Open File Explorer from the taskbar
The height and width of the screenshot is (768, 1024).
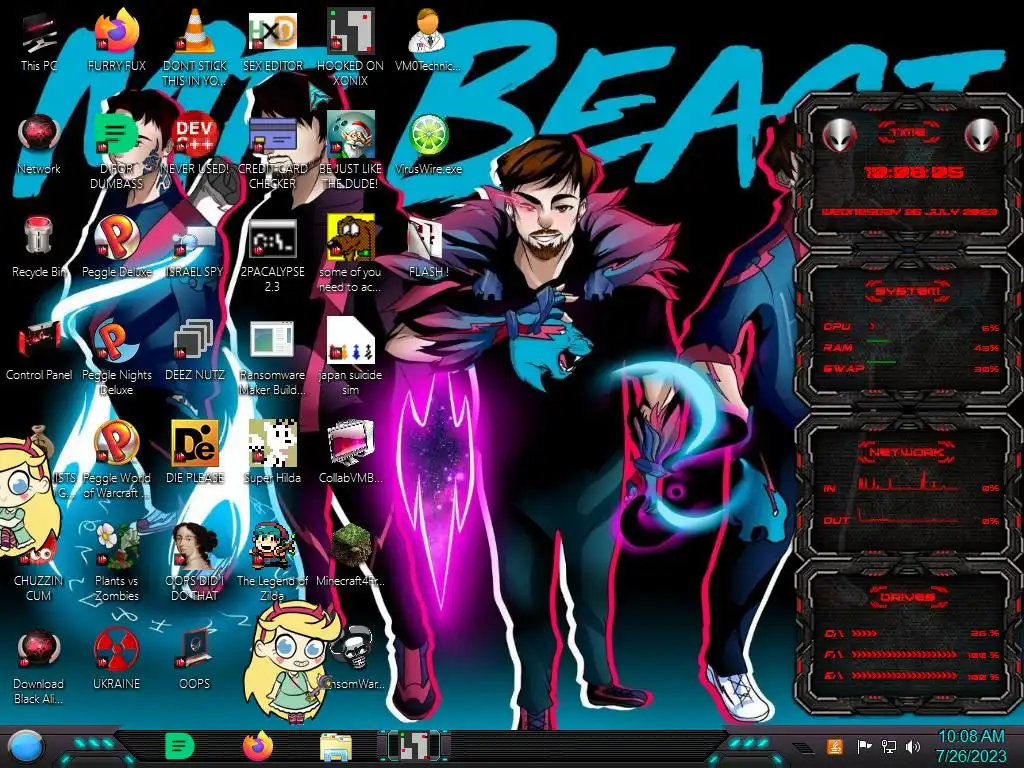336,747
